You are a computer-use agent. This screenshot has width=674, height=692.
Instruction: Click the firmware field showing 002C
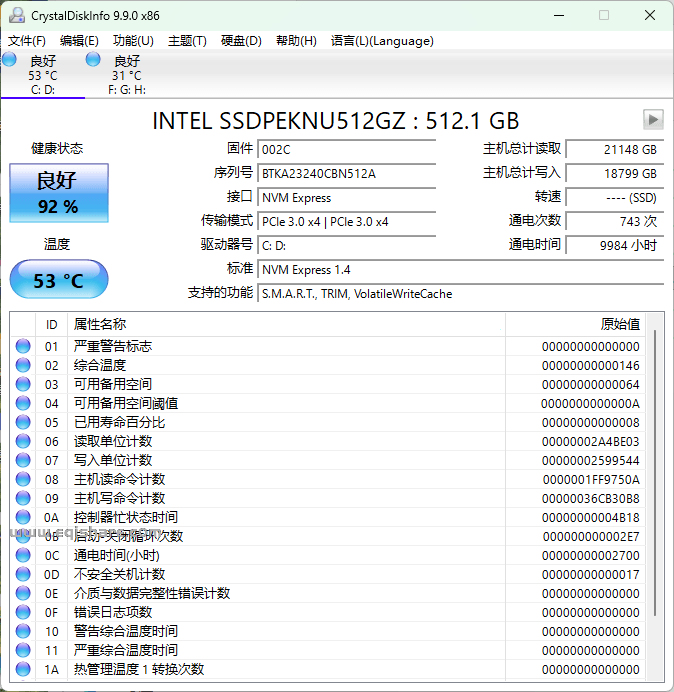coord(347,149)
